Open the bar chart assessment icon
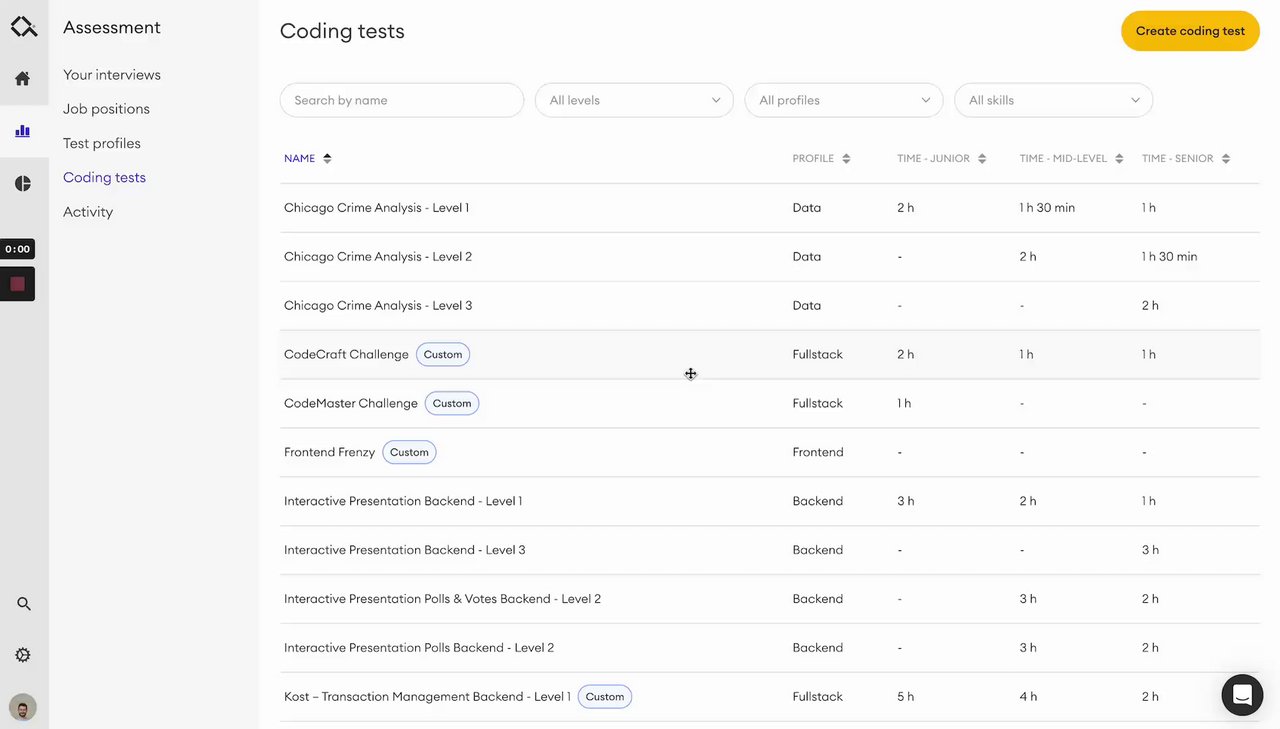Screen dimensions: 1280x729 (x=22, y=131)
